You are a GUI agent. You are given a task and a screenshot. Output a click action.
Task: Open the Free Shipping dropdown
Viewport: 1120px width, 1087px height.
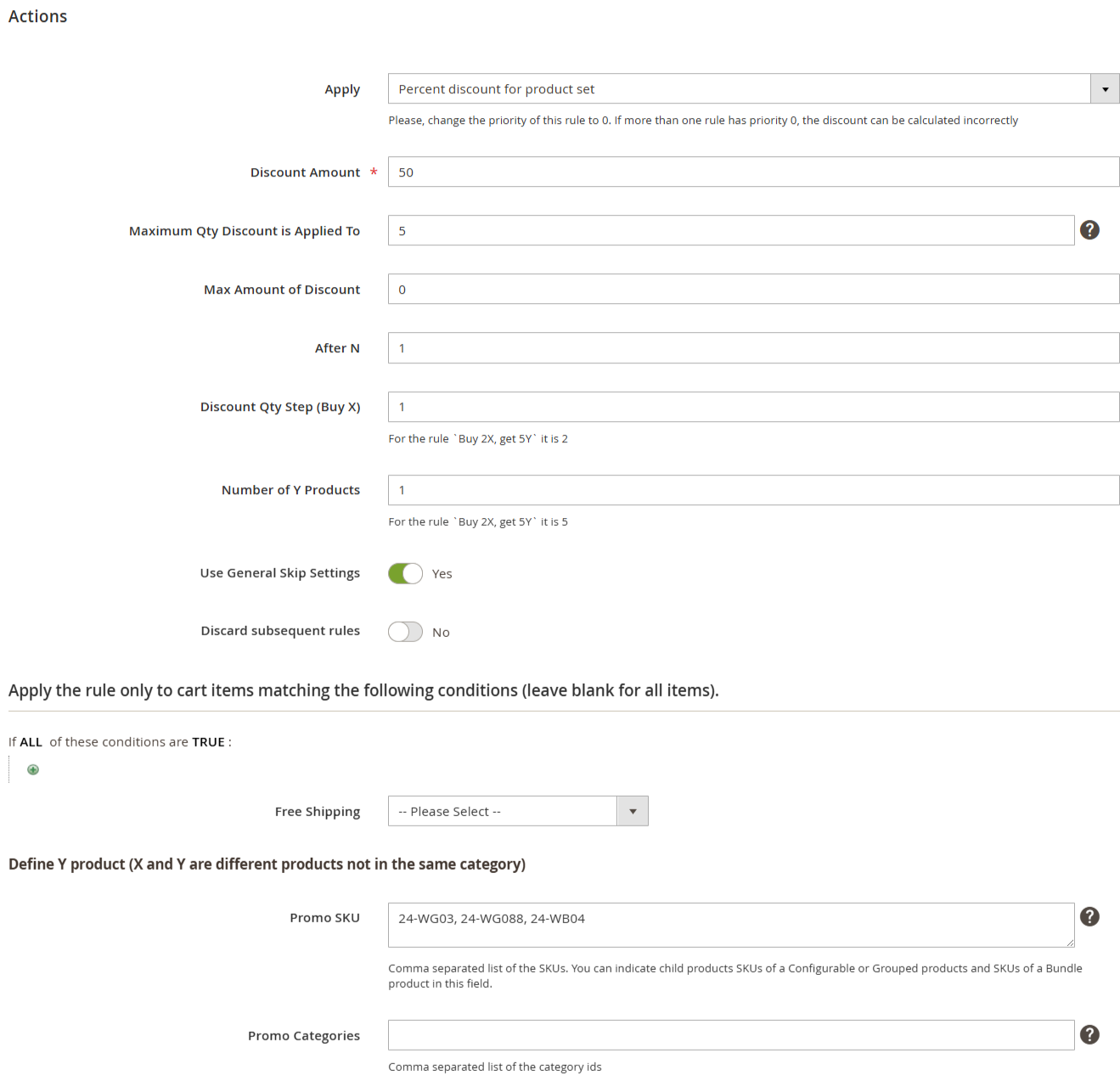coord(518,811)
